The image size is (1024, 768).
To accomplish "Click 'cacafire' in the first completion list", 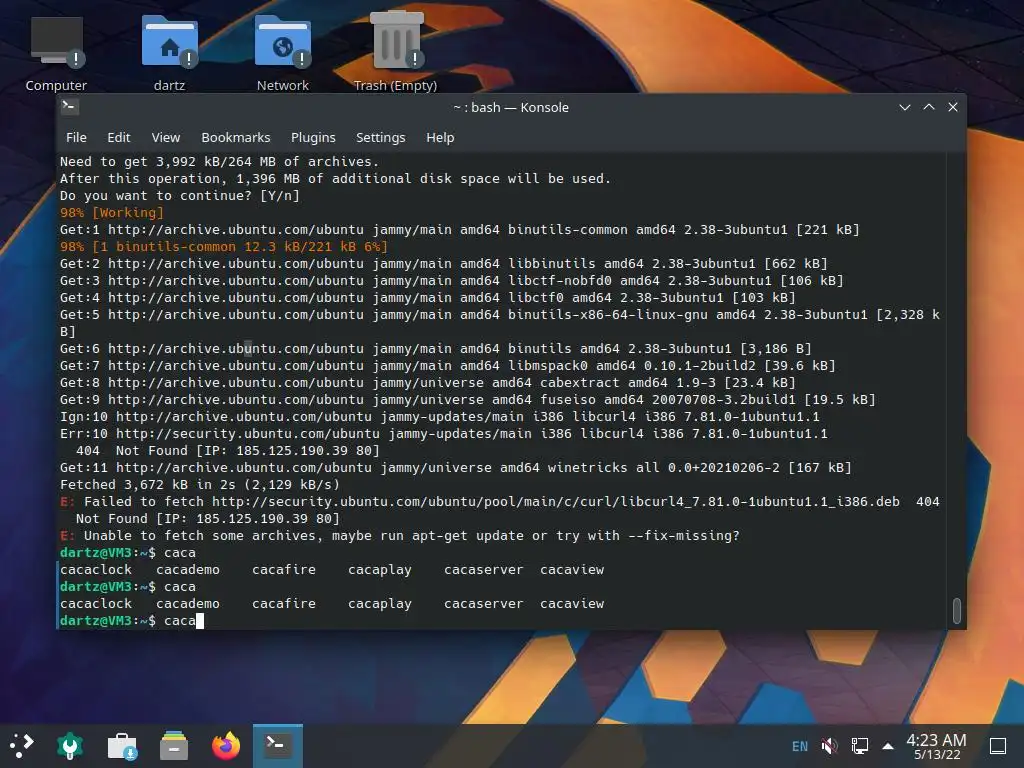I will (x=284, y=569).
